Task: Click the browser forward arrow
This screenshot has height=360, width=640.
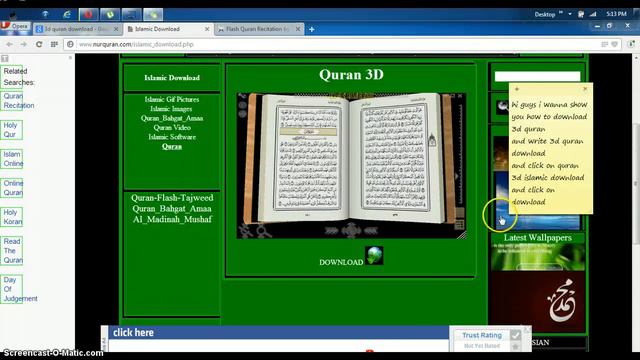Action: click(23, 44)
